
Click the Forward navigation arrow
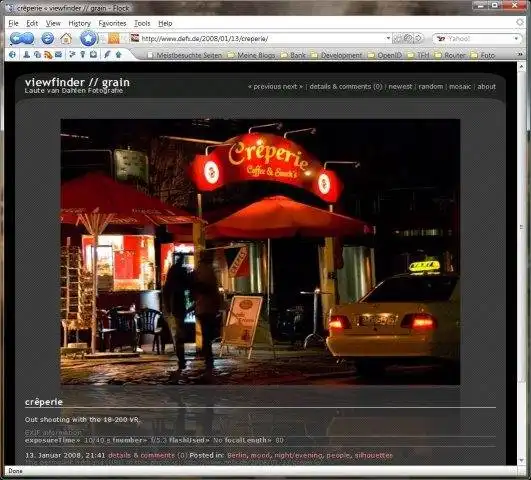click(29, 38)
